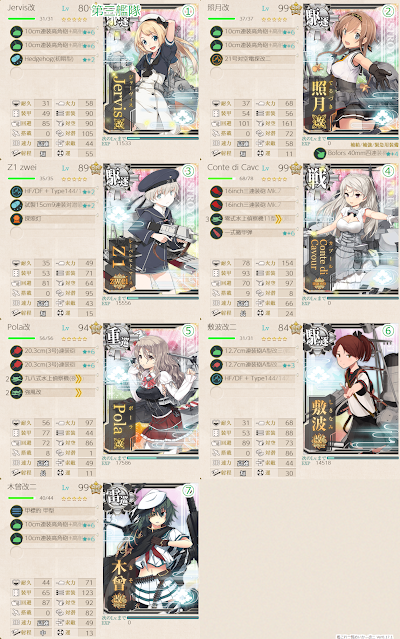Open Jervis改 ship card artwork
Image resolution: width=400 pixels, height=639 pixels.
[x=151, y=69]
